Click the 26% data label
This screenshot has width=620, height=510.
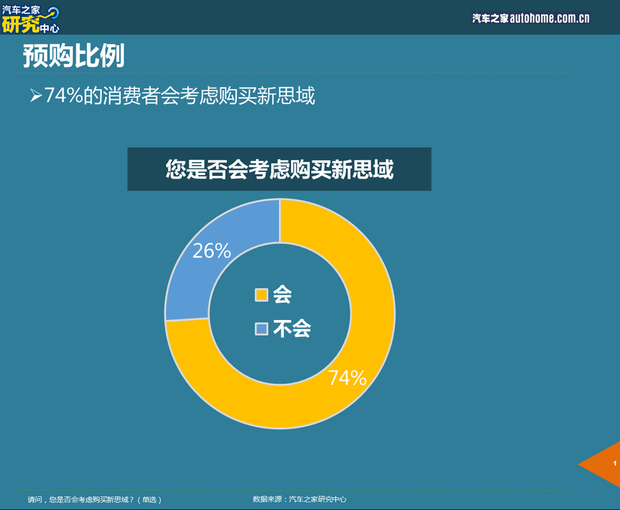pos(211,251)
